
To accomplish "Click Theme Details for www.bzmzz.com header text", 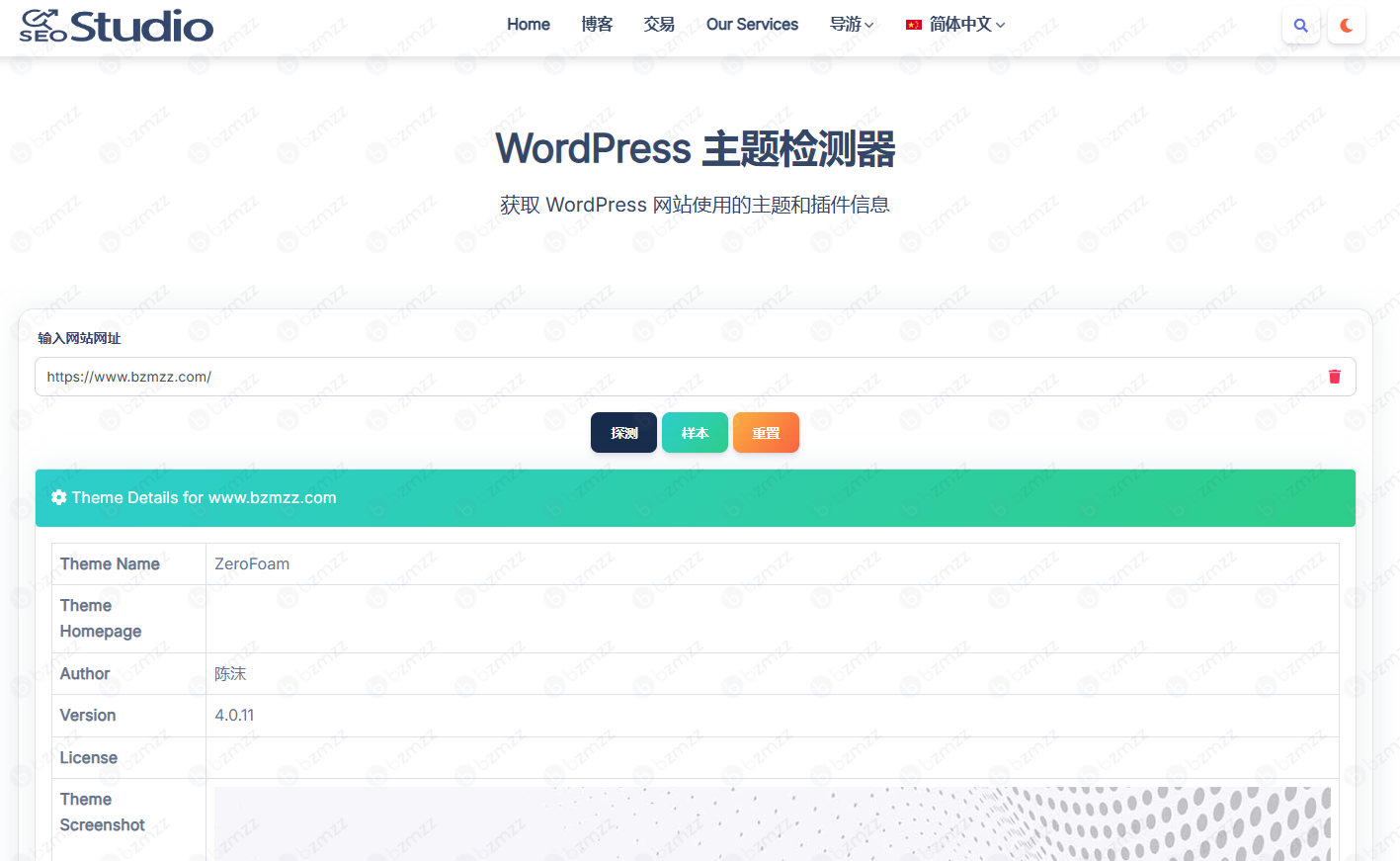I will 205,497.
